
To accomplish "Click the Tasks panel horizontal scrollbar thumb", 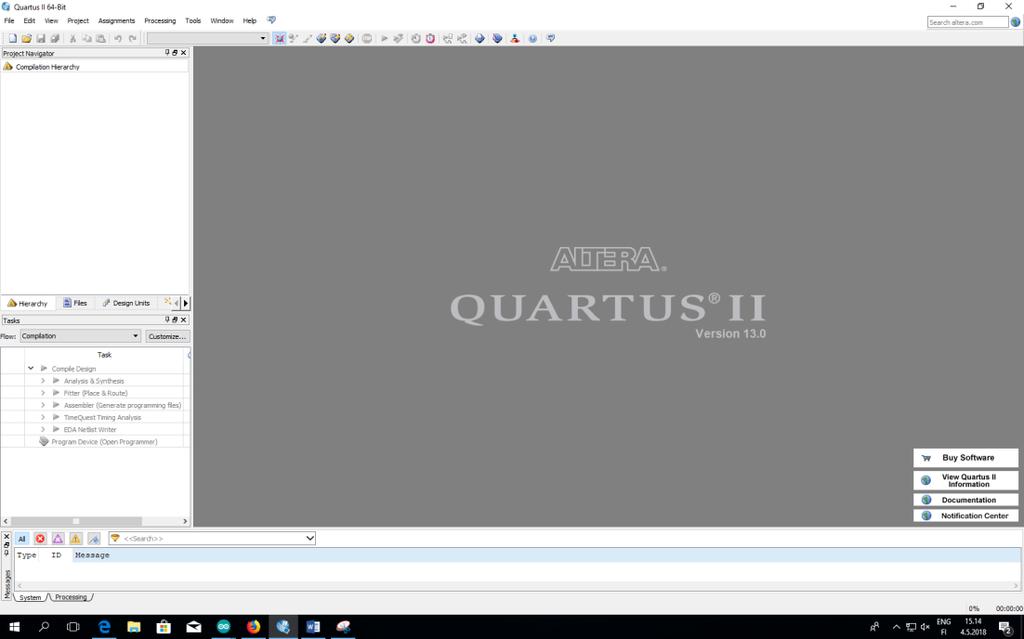I will click(76, 521).
